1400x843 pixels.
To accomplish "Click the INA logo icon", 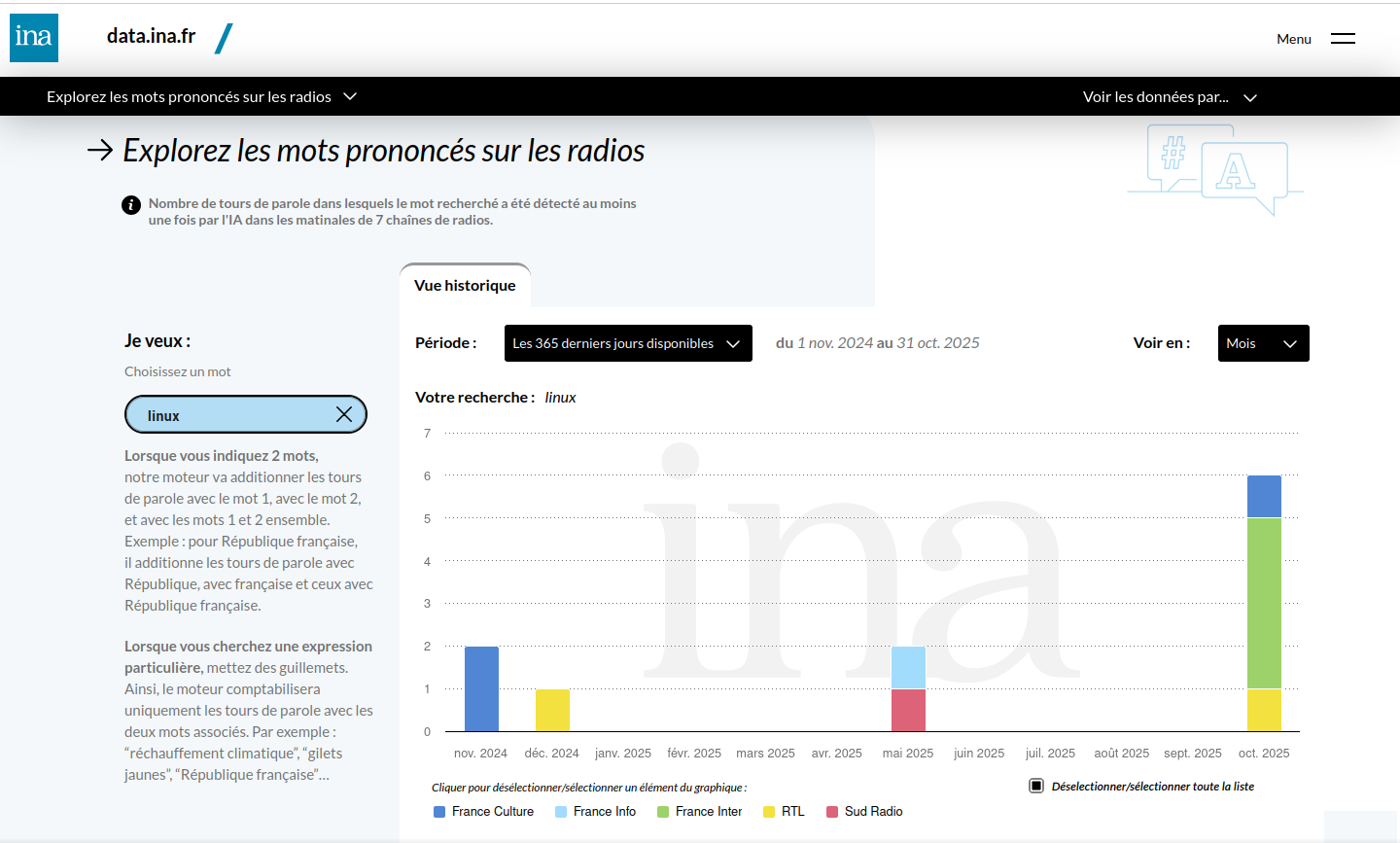I will [34, 38].
